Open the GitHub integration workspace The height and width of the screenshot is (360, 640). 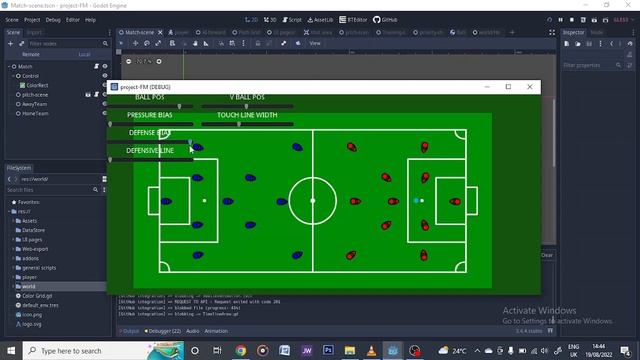point(385,20)
